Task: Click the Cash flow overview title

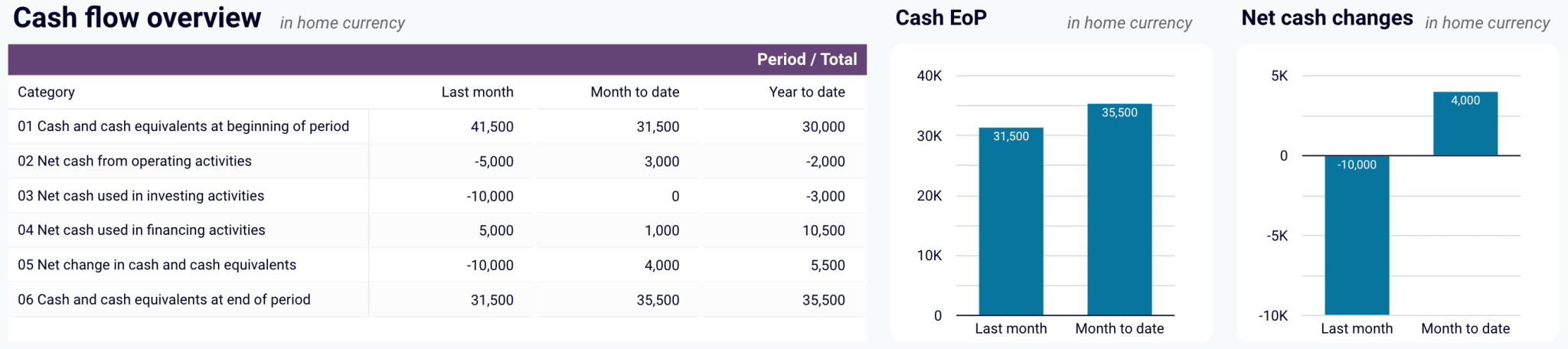Action: tap(137, 18)
